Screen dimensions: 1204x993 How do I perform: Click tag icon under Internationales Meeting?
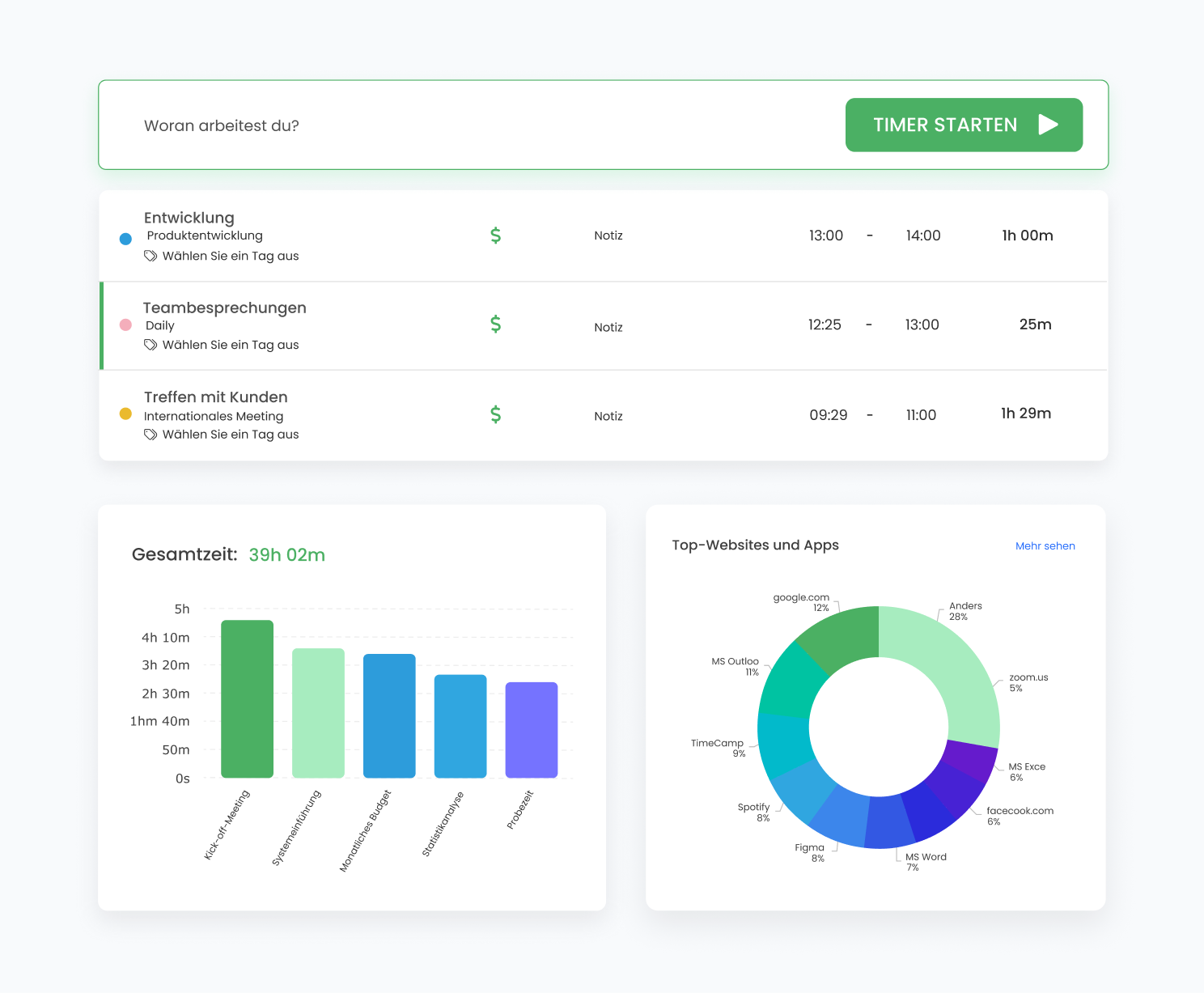pos(150,435)
